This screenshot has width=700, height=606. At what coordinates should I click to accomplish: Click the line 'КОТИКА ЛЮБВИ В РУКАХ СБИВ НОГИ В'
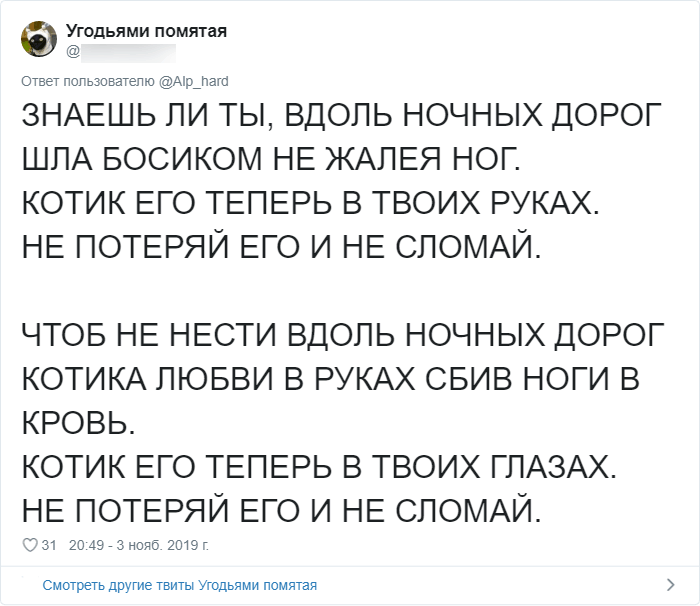(331, 378)
